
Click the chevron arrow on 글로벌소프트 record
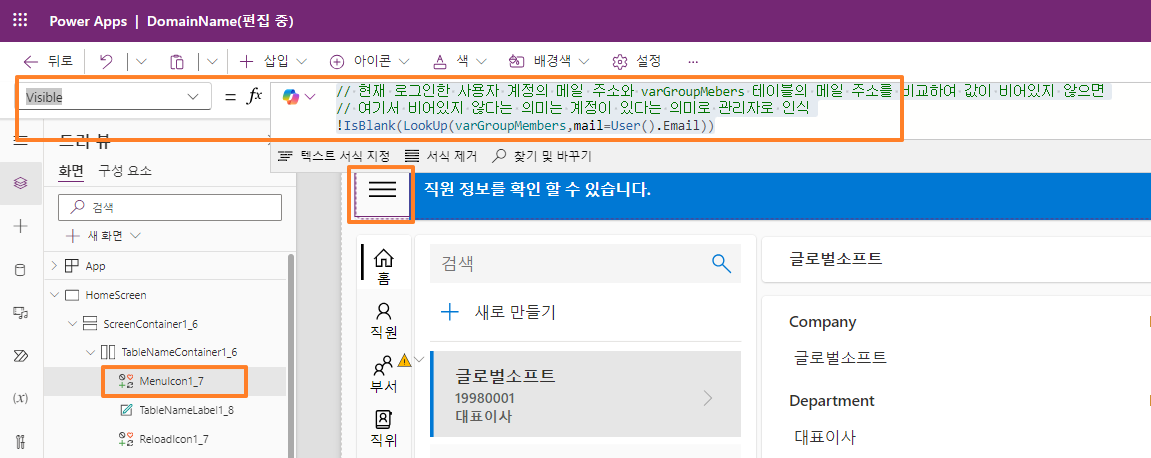[x=708, y=398]
